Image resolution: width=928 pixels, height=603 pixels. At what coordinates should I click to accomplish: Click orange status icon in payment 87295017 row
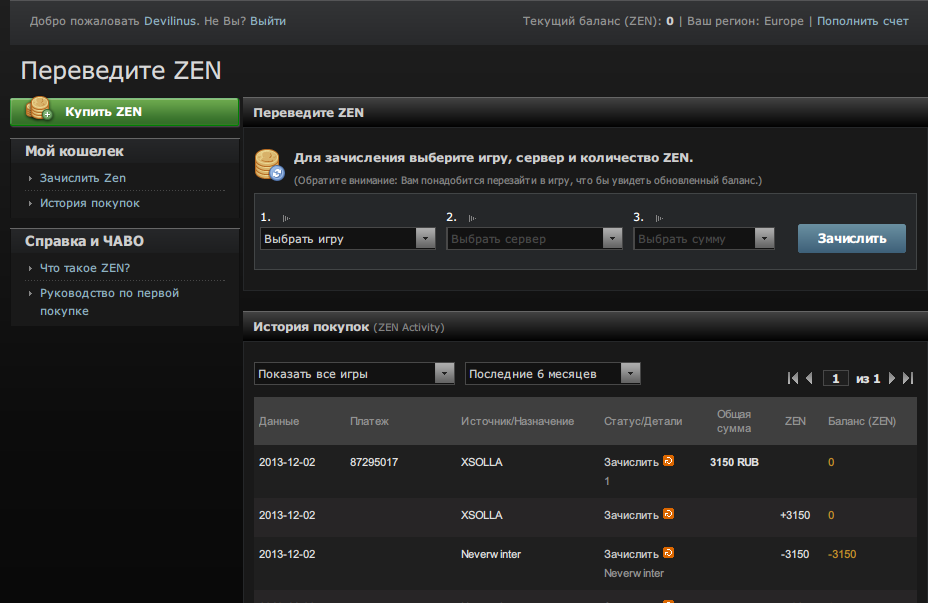tap(668, 462)
